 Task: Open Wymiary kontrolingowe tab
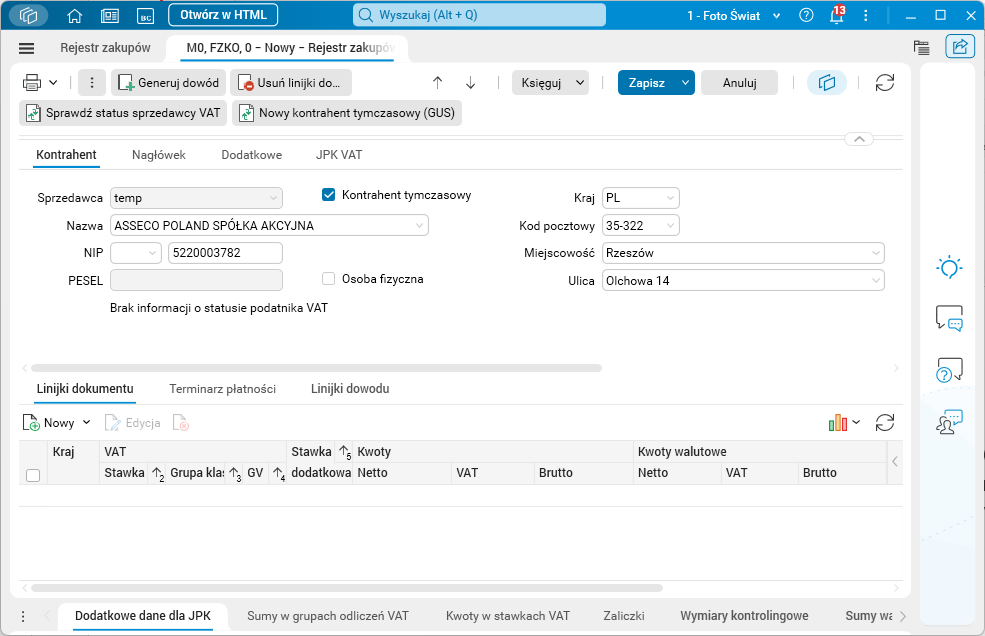click(744, 616)
